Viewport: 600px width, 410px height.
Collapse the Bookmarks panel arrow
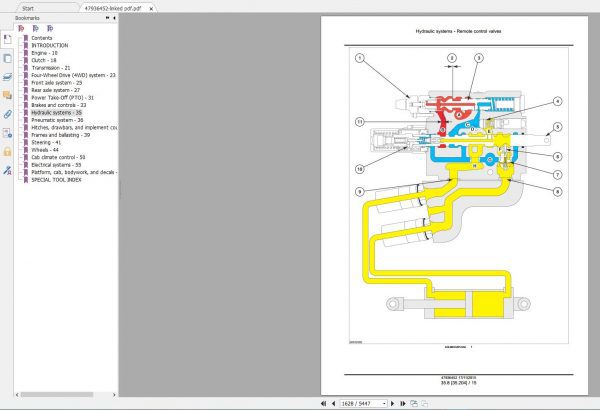(x=114, y=18)
